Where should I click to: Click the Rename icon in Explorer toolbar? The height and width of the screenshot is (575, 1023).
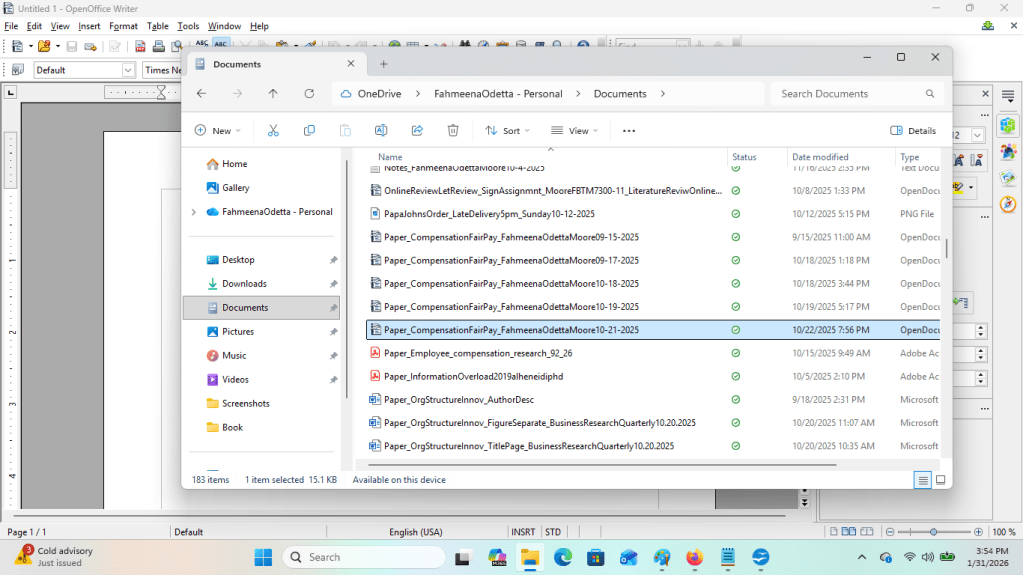(381, 131)
